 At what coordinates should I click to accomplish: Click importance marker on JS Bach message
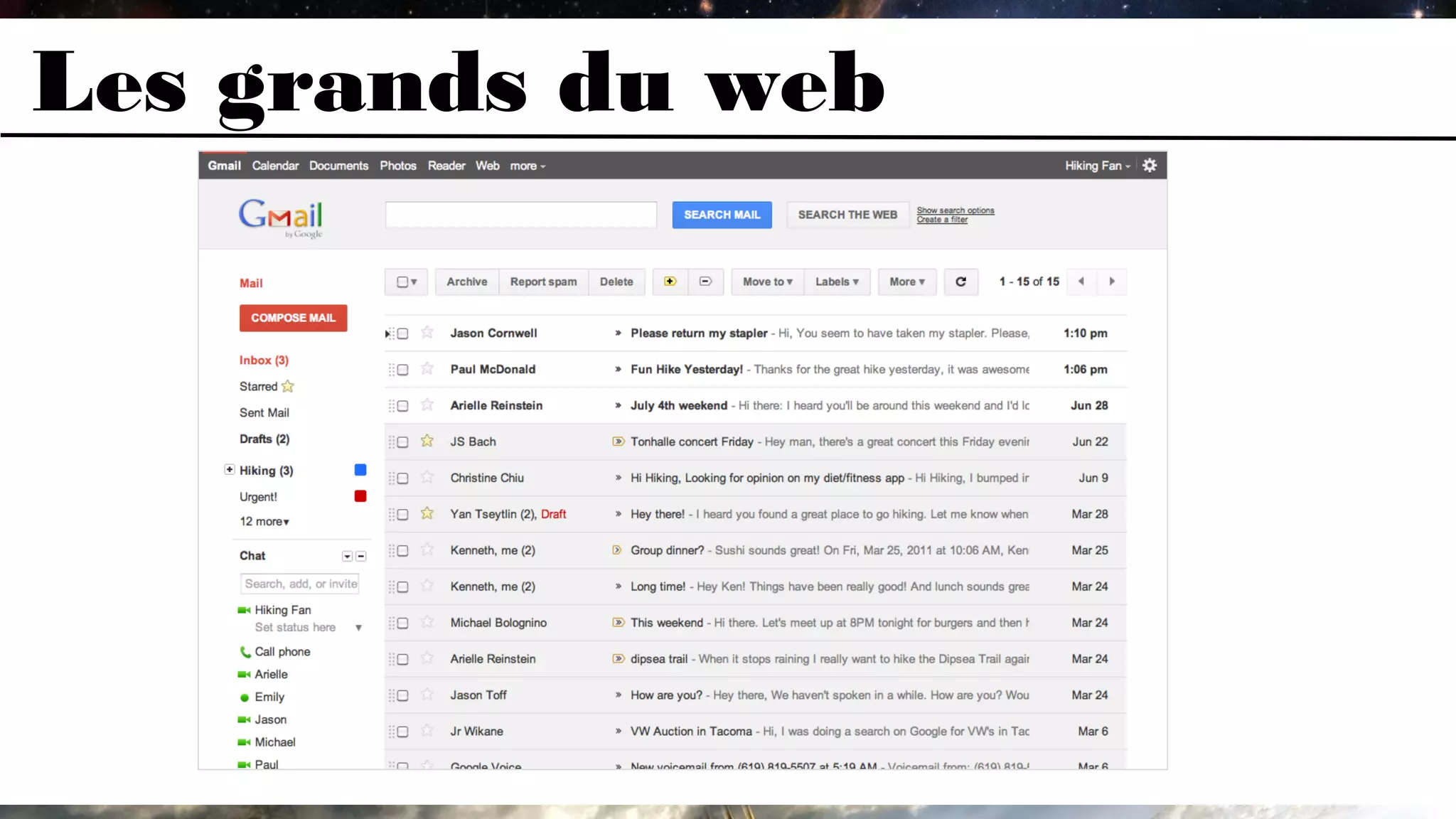click(618, 441)
